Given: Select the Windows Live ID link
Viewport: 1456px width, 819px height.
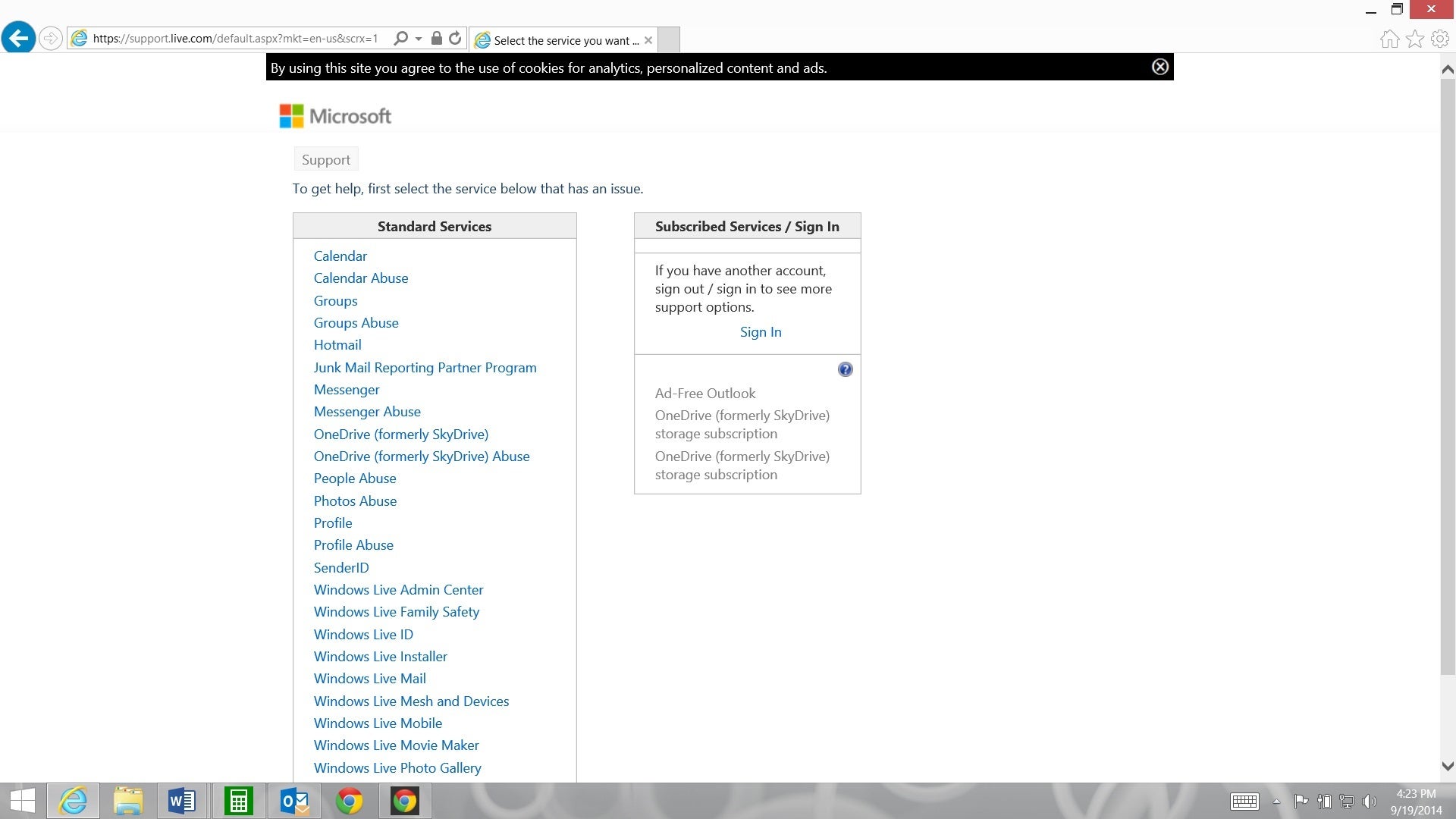Looking at the screenshot, I should point(364,635).
